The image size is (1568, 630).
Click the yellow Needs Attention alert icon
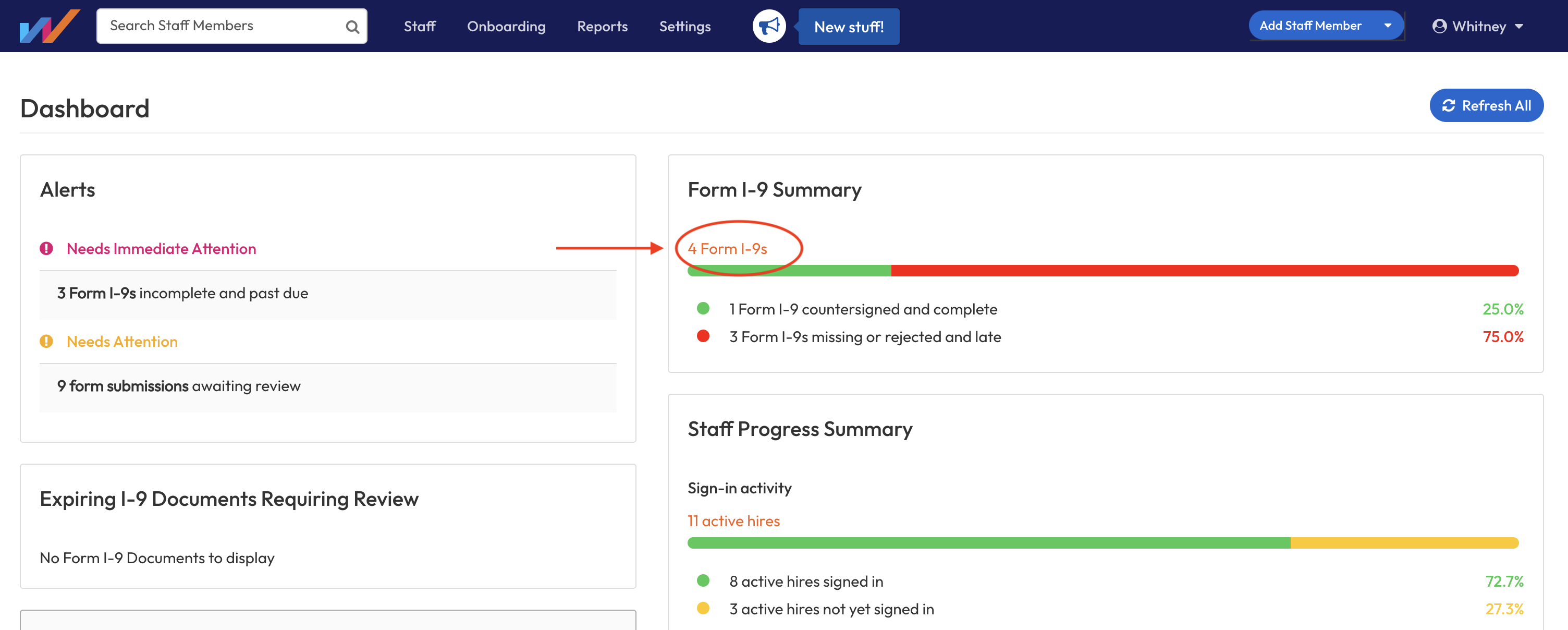coord(46,342)
